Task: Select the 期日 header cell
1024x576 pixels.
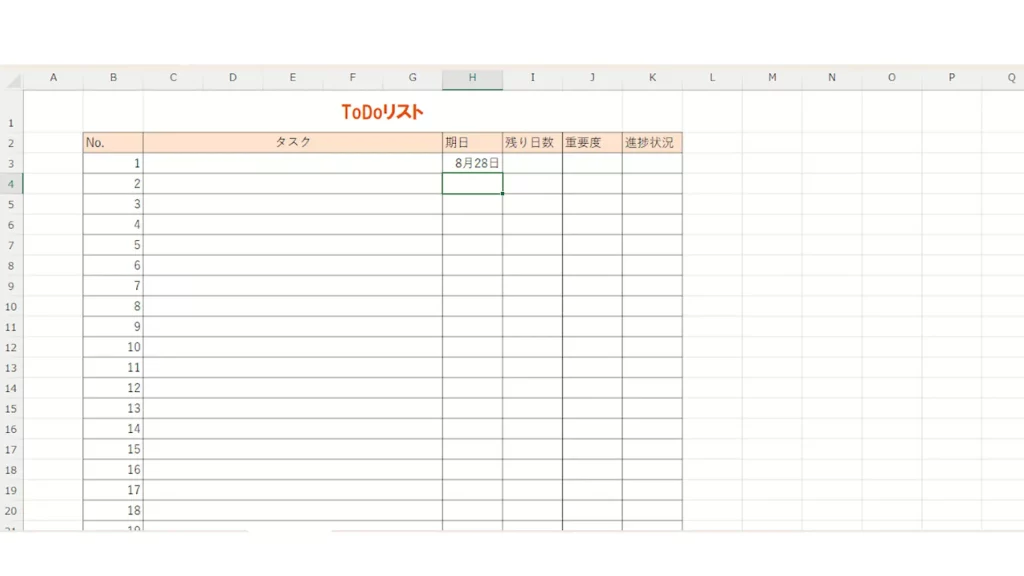Action: (x=472, y=143)
